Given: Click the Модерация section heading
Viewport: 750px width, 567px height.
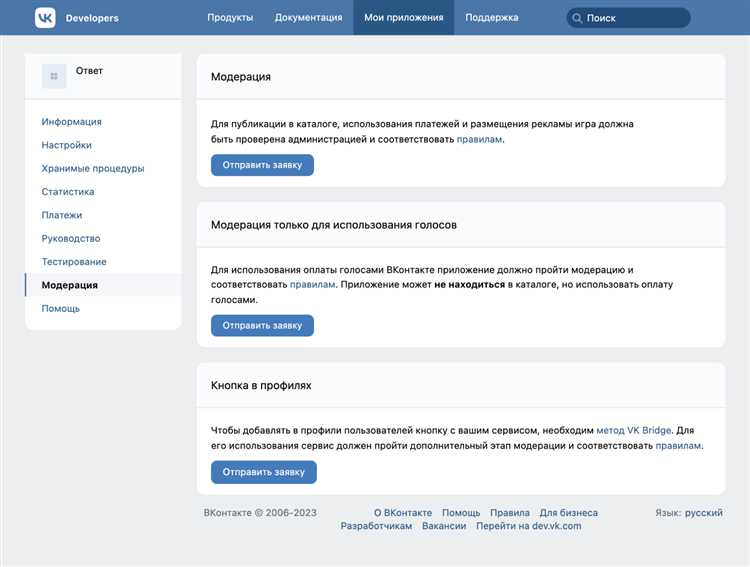Looking at the screenshot, I should pos(241,77).
